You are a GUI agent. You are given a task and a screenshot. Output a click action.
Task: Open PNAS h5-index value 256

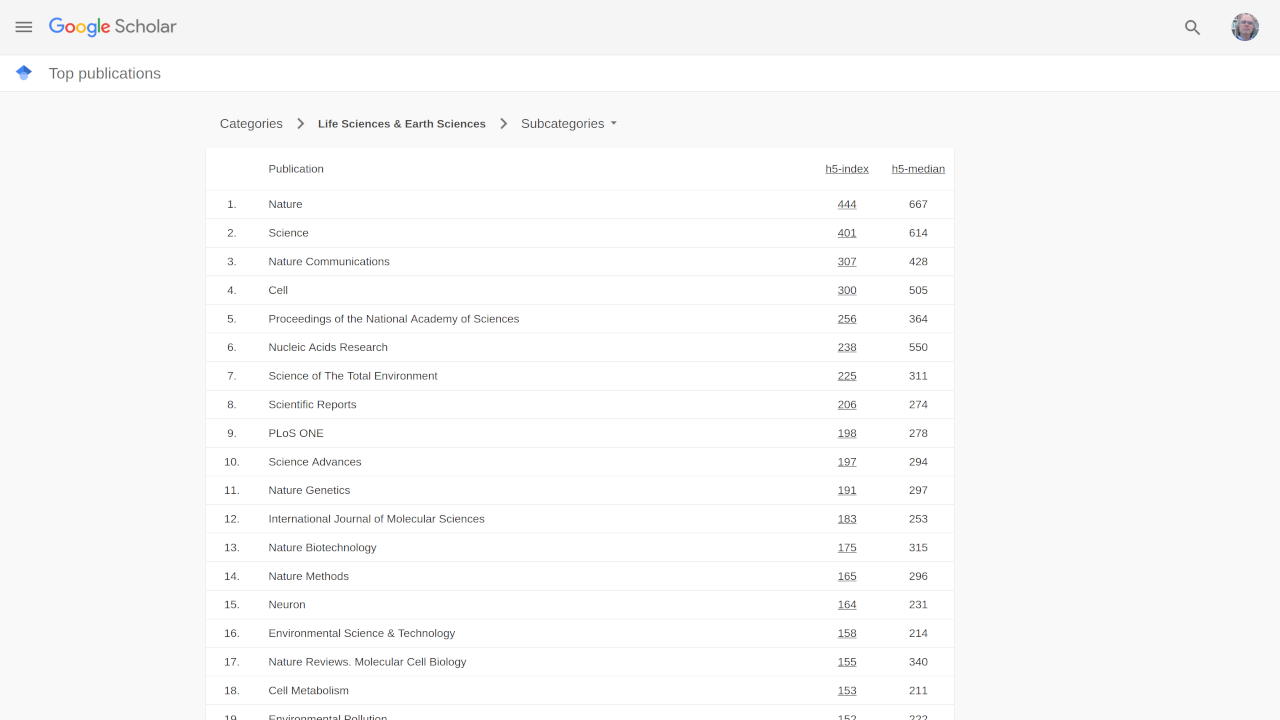(x=847, y=319)
